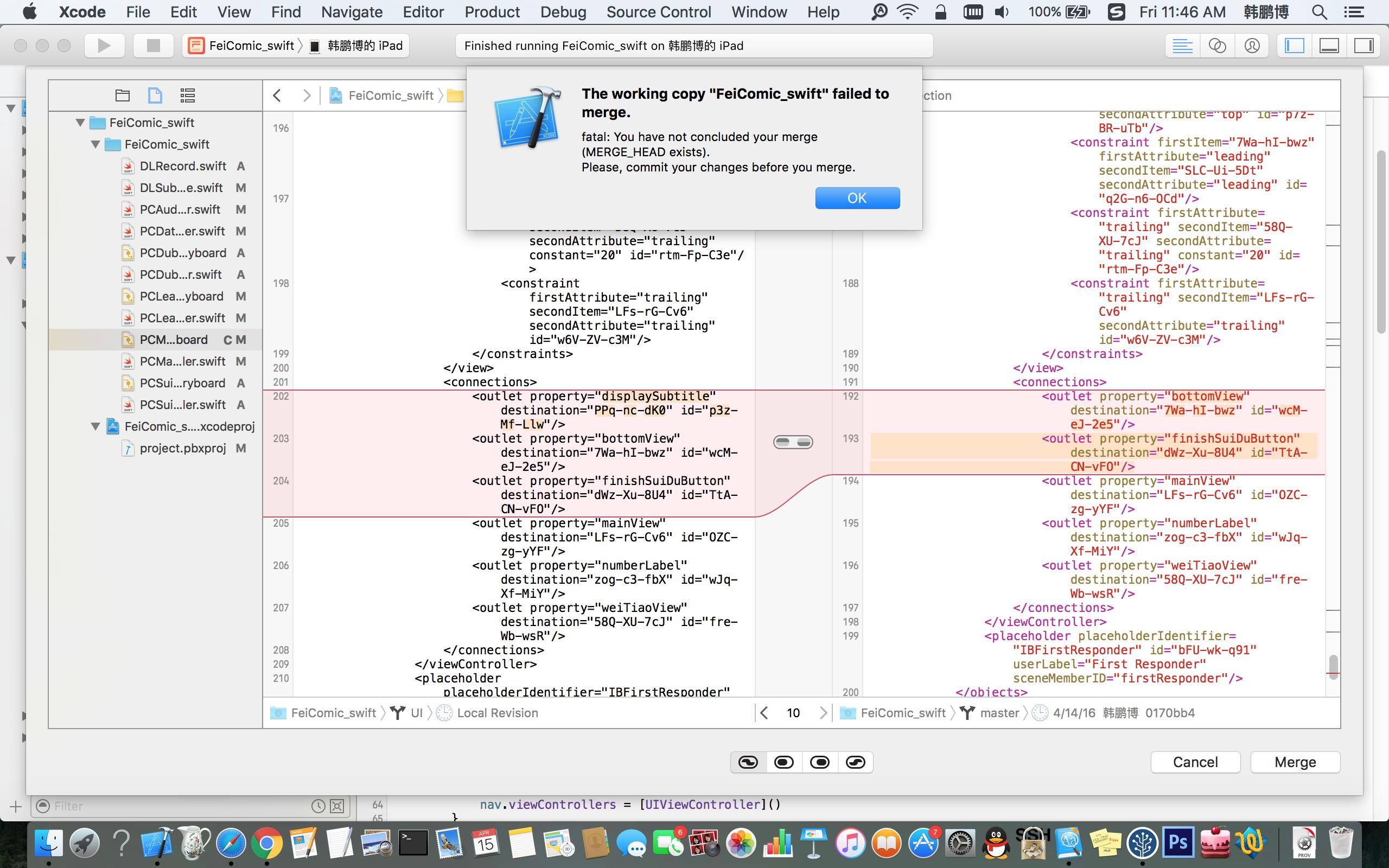Open the Window menu

click(759, 12)
